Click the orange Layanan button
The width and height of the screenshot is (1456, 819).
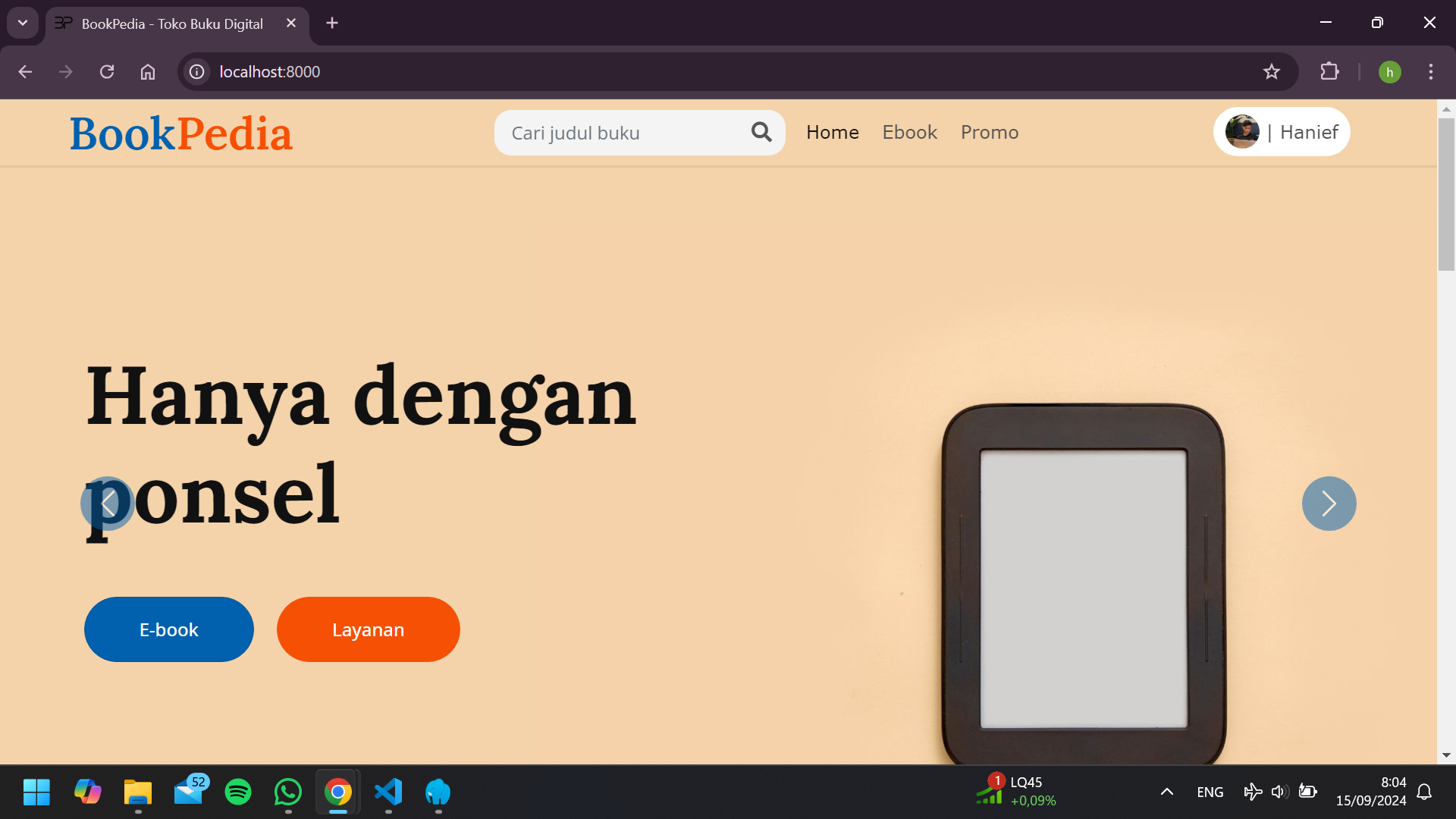point(368,629)
